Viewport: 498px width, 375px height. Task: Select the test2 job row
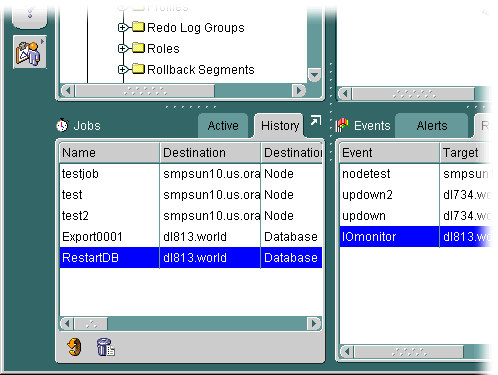point(191,216)
